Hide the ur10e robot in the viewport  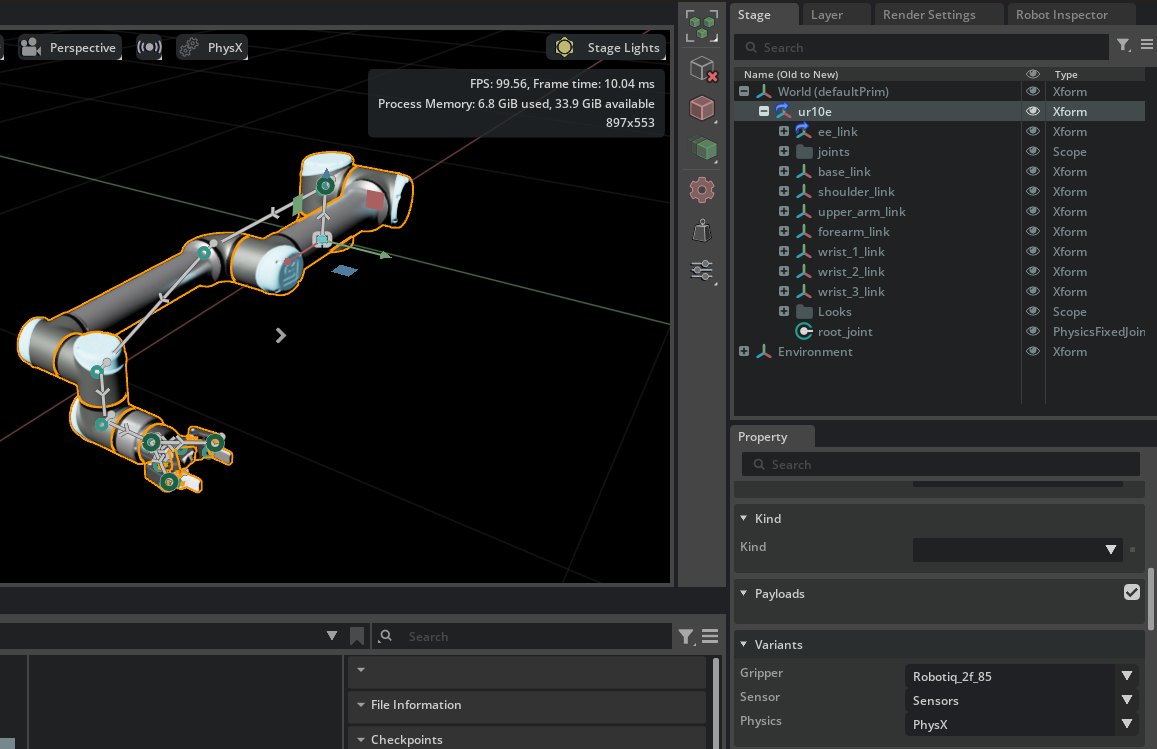1033,110
